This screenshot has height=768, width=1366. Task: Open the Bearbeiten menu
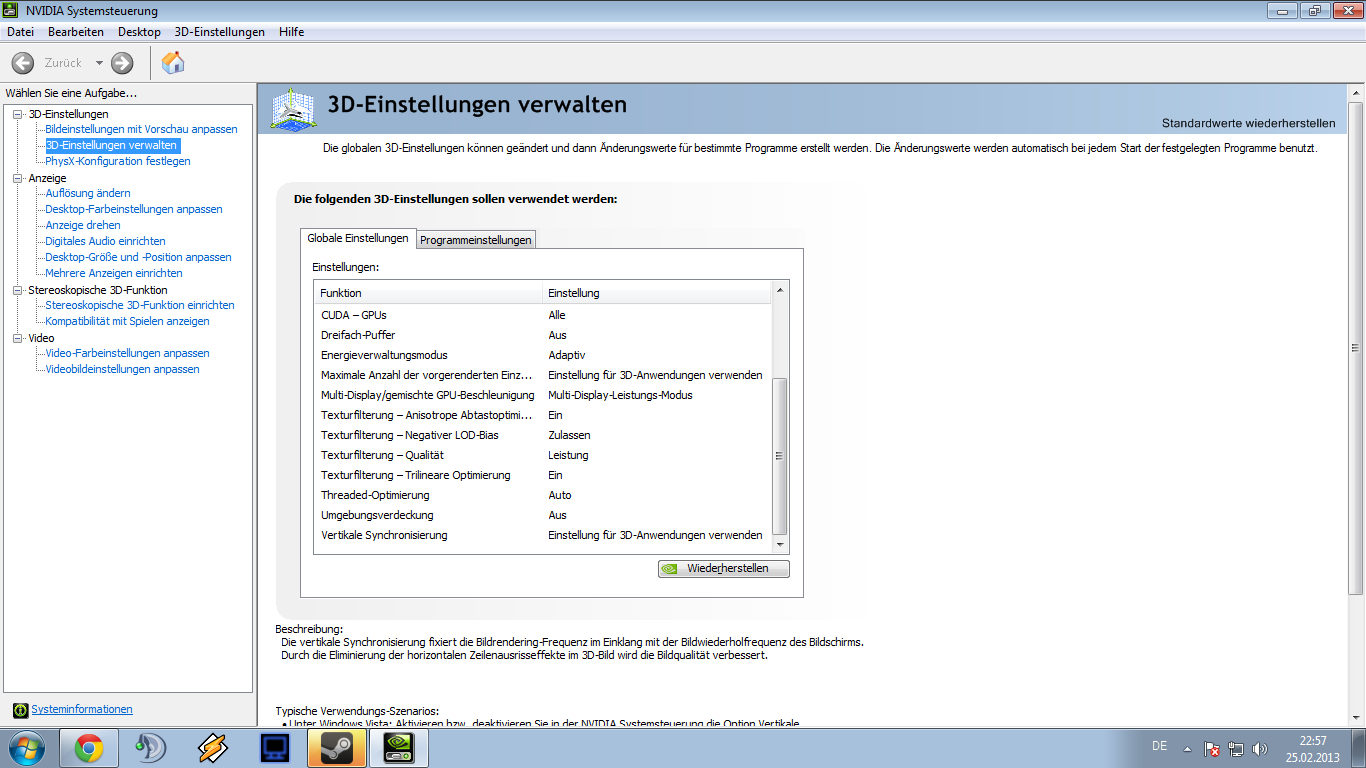point(76,32)
